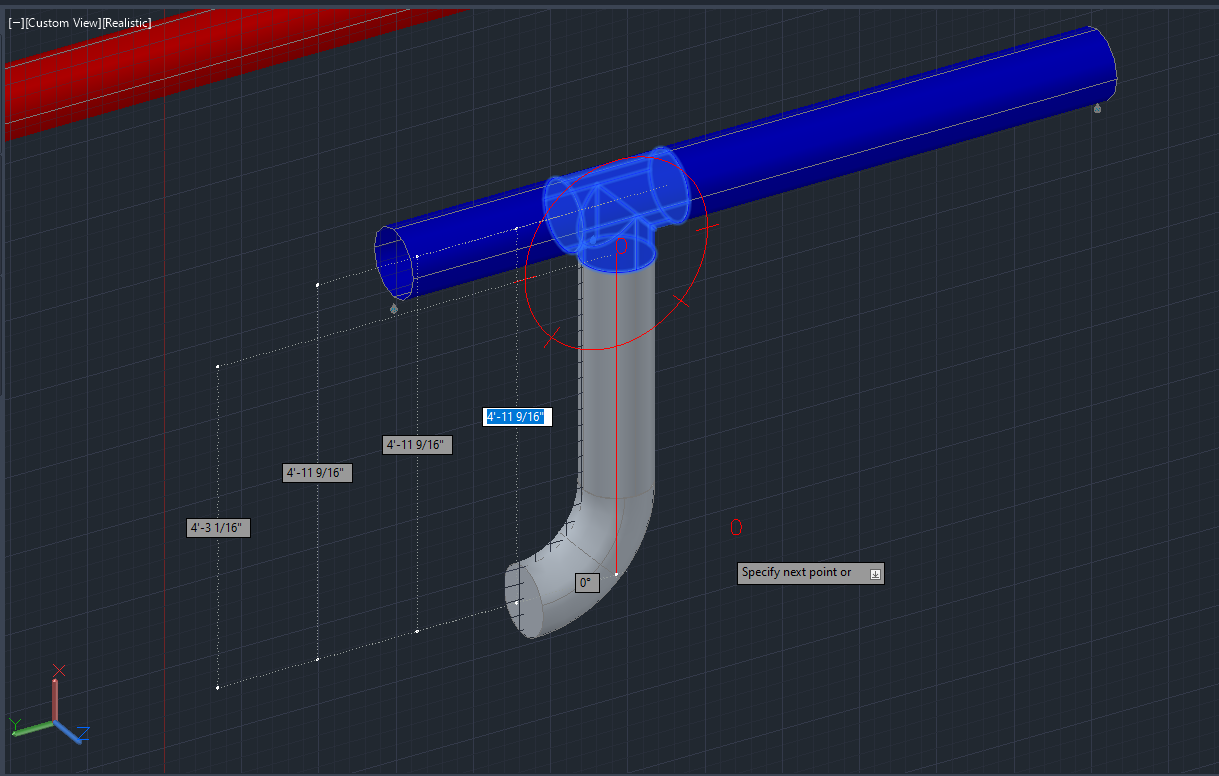Click the 0° angle input field

tap(587, 582)
